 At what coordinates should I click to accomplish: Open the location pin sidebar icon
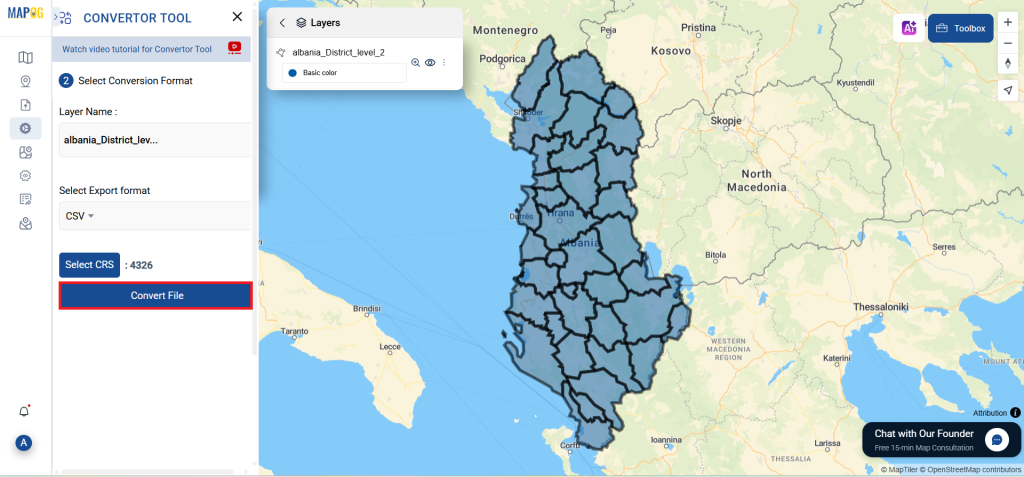[x=25, y=81]
